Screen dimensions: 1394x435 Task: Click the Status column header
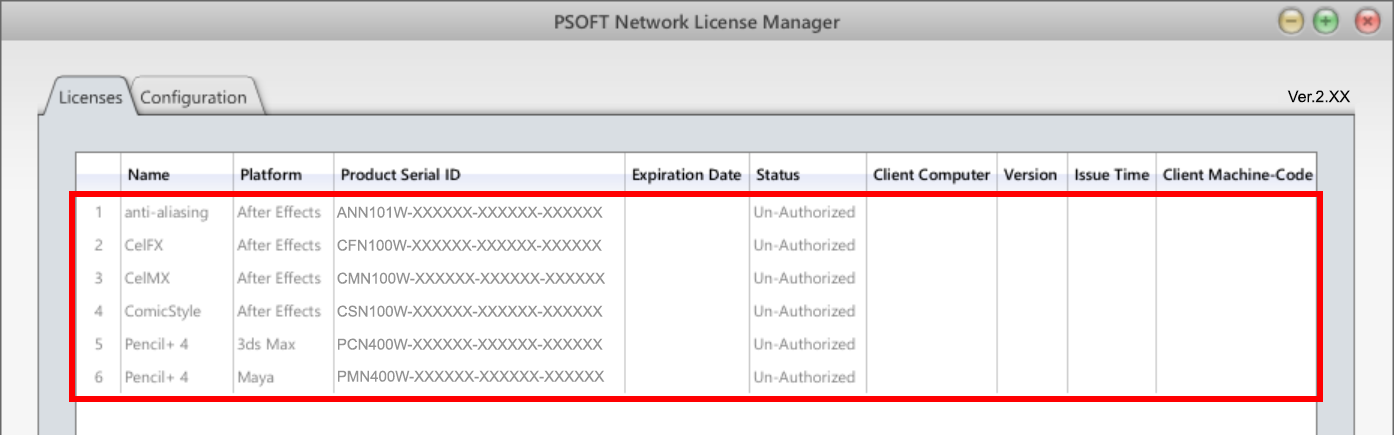pyautogui.click(x=777, y=175)
